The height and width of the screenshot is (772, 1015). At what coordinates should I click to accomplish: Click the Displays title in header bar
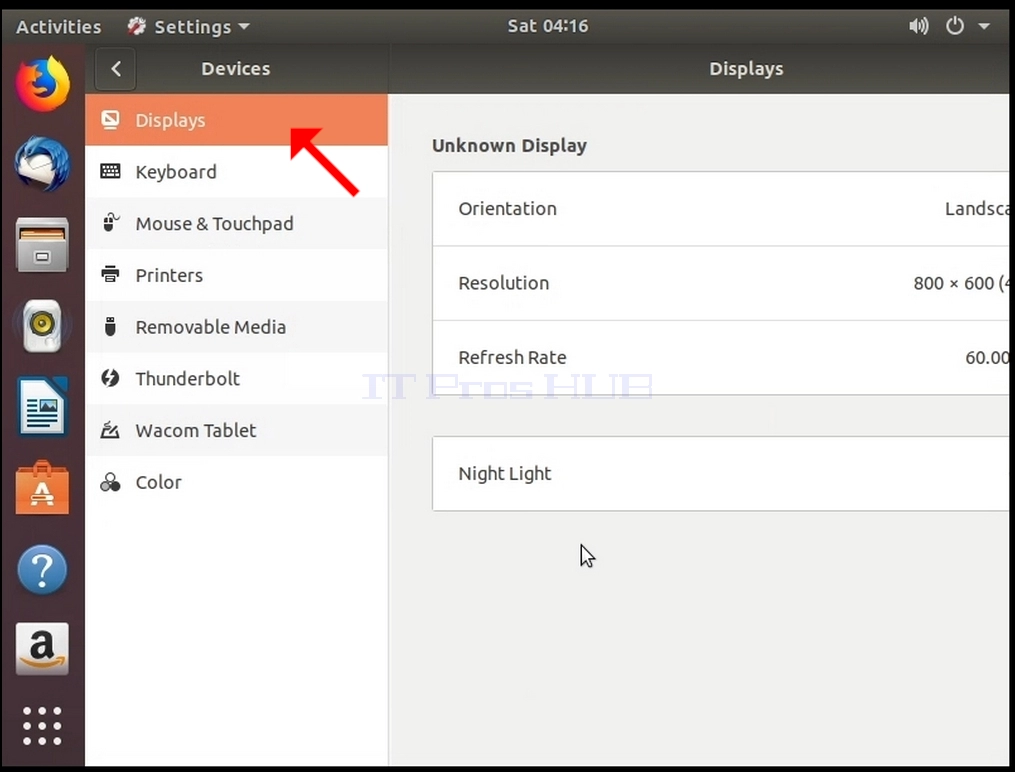[x=746, y=69]
